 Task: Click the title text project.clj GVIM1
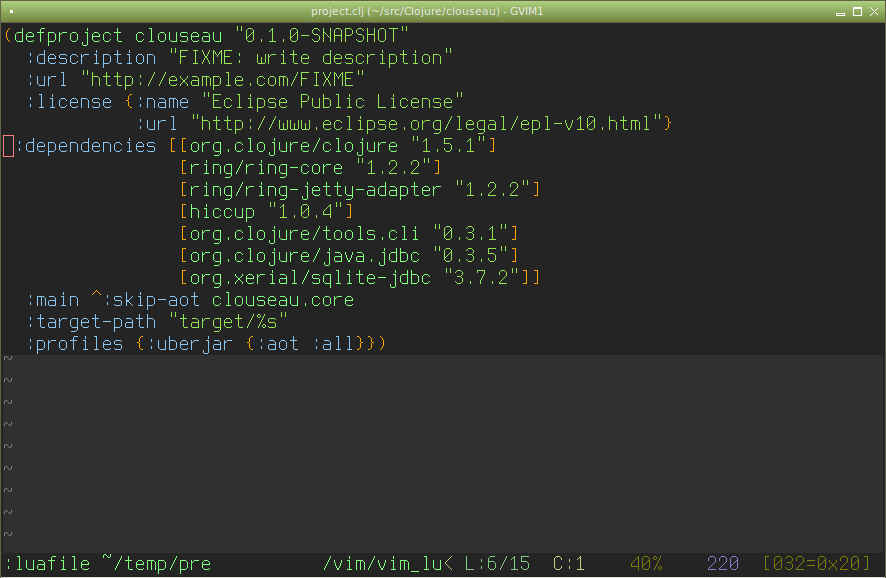pos(427,11)
